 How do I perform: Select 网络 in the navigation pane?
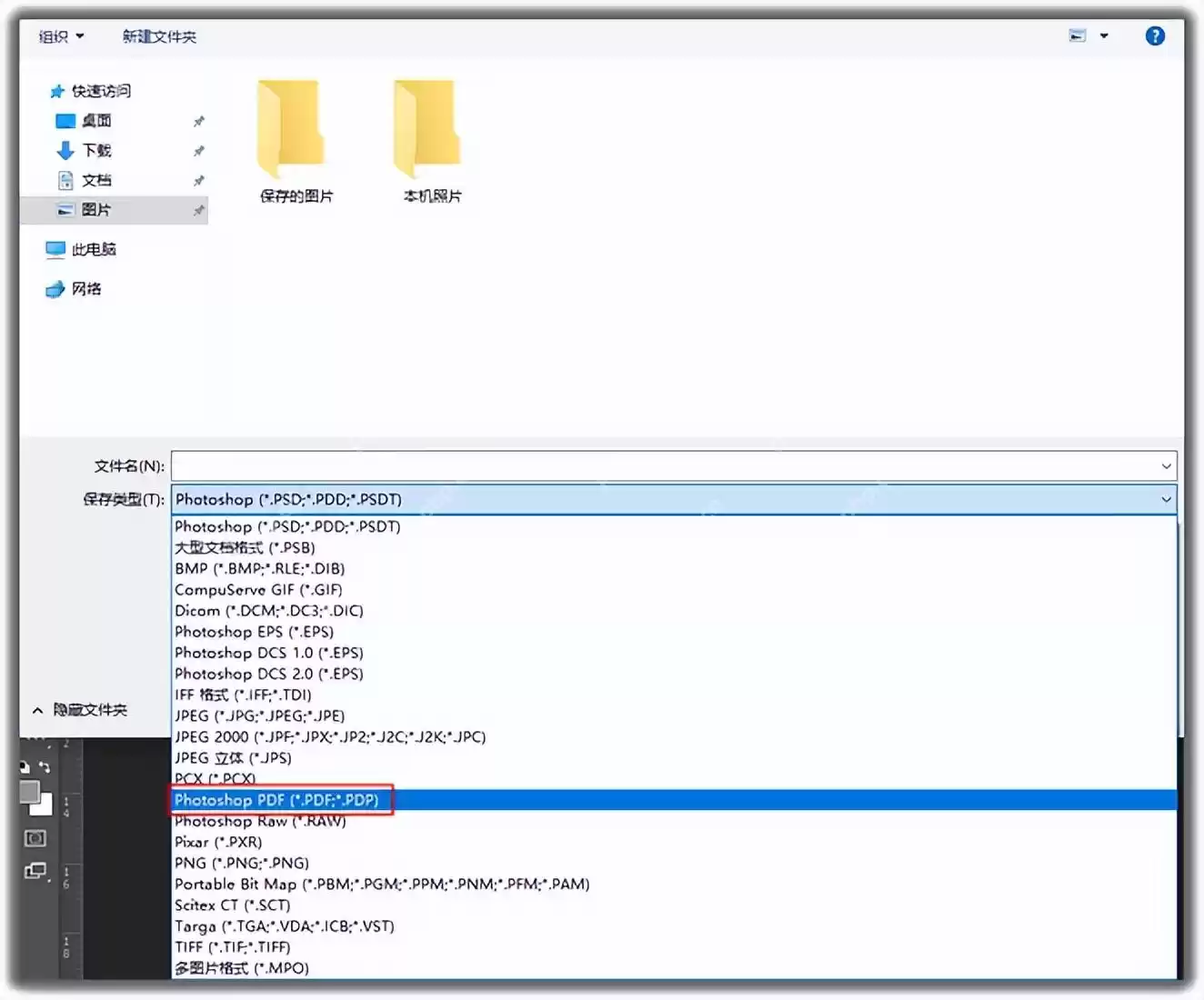[x=86, y=289]
